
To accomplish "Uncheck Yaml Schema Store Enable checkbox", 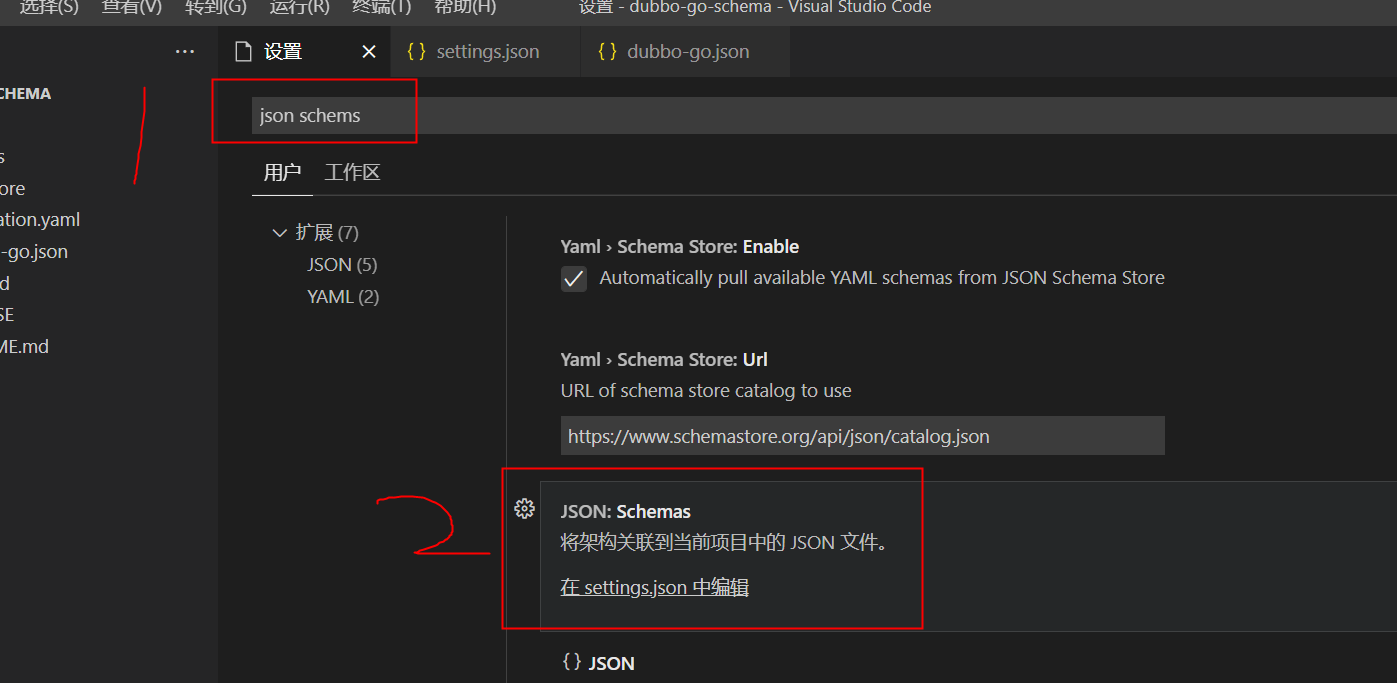I will pyautogui.click(x=574, y=279).
